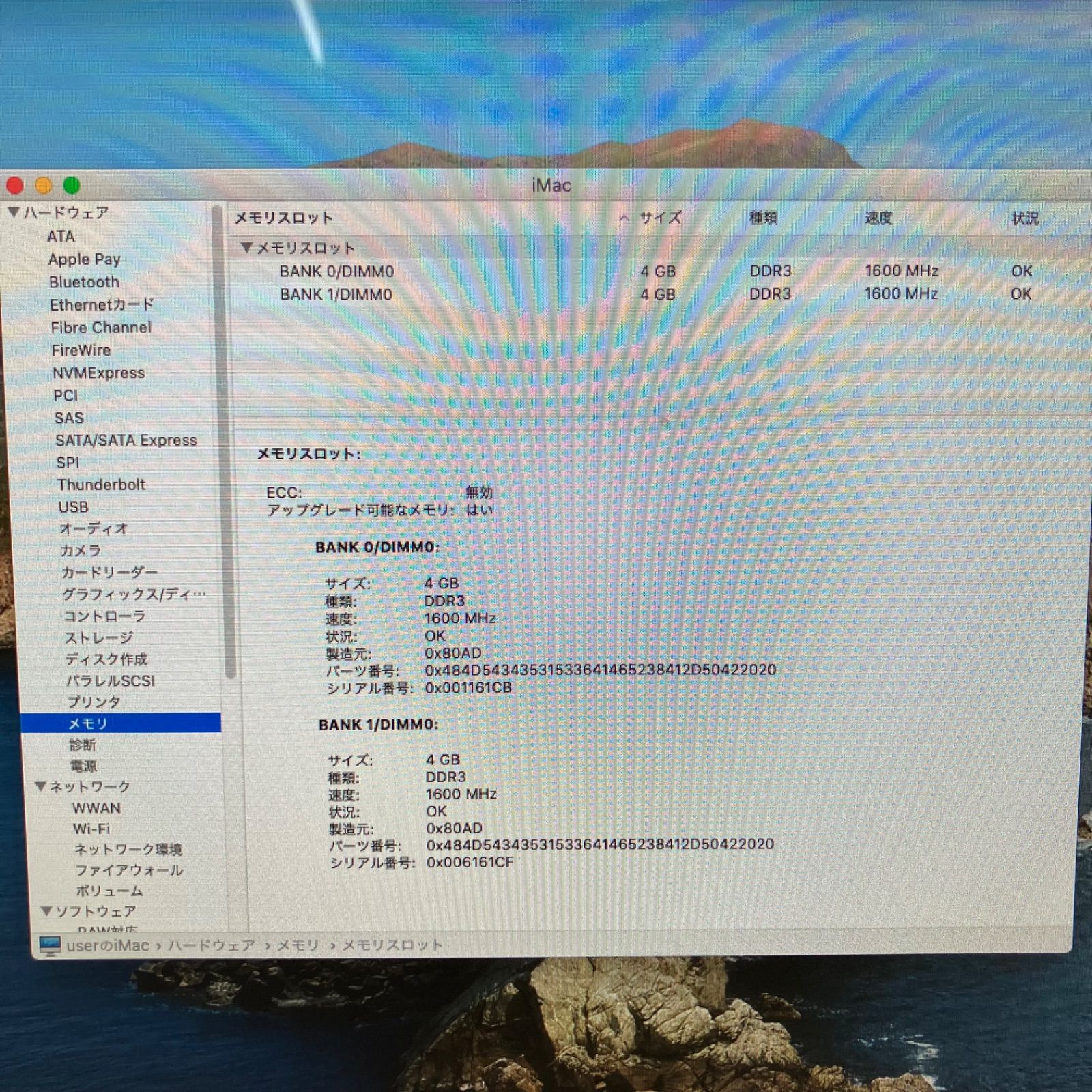
Task: Select カメラ in the sidebar
Action: 81,550
